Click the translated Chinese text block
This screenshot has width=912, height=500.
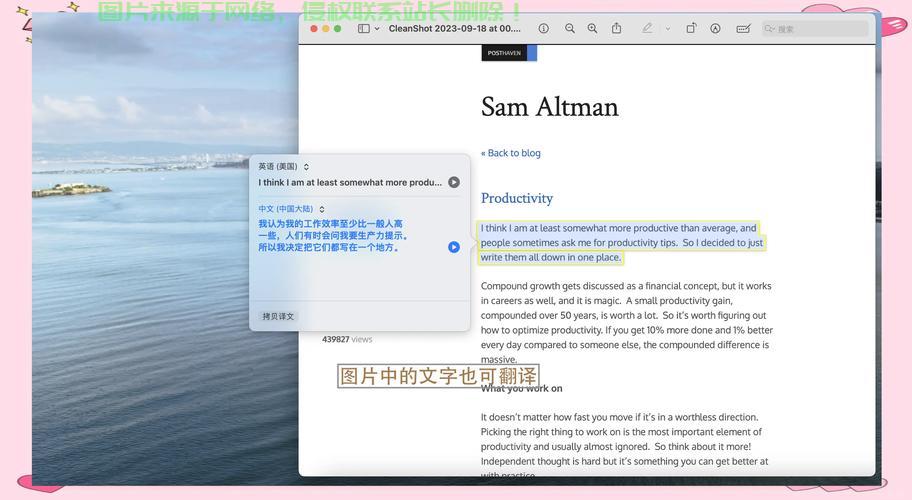tap(333, 235)
